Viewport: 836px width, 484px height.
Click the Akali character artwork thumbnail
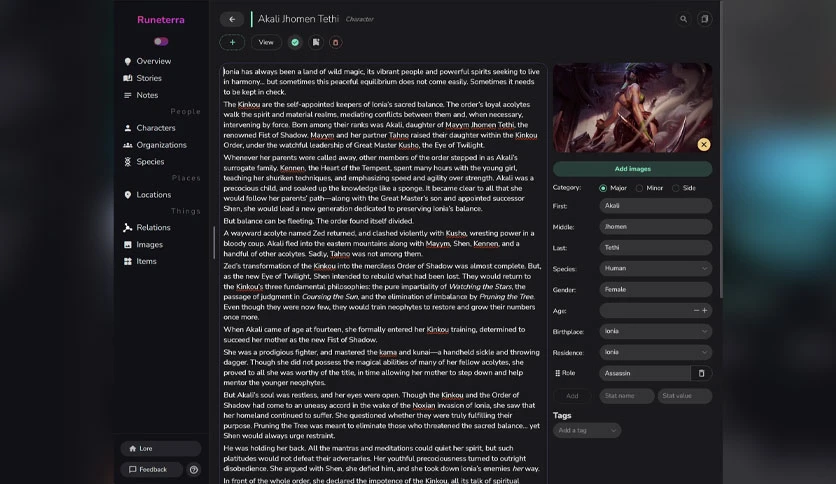point(632,108)
